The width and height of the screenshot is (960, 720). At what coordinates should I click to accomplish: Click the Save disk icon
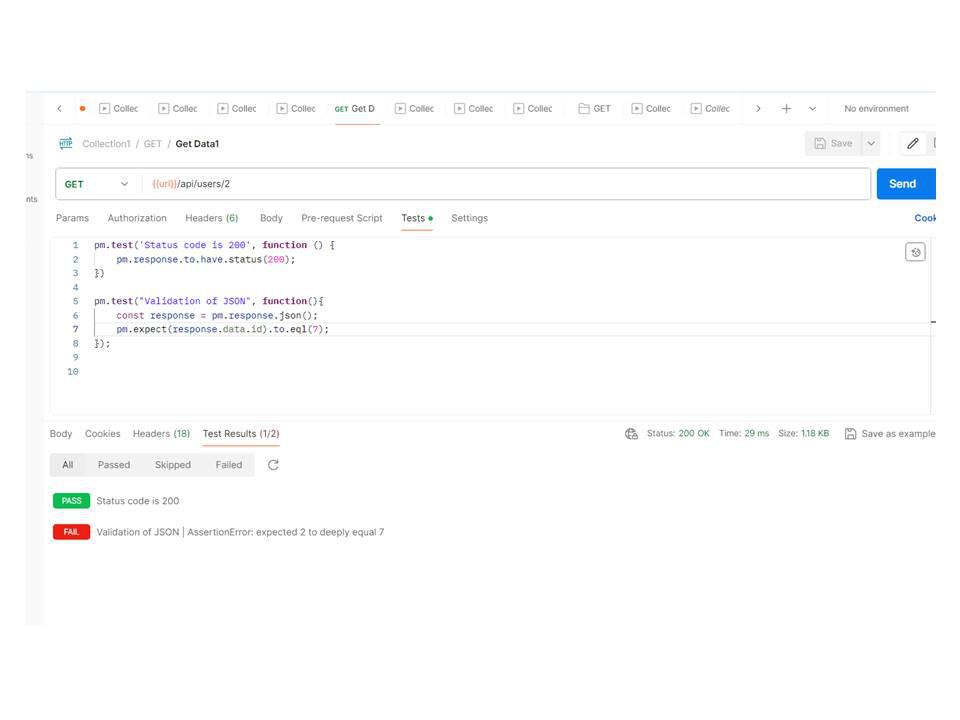coord(820,144)
